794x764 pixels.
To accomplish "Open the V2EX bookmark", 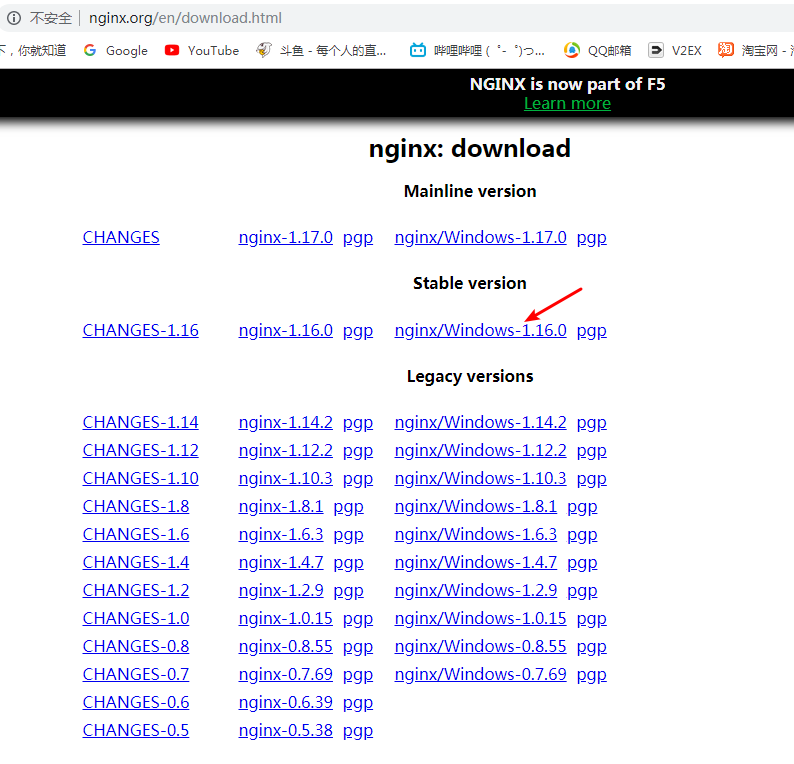I will pos(675,51).
